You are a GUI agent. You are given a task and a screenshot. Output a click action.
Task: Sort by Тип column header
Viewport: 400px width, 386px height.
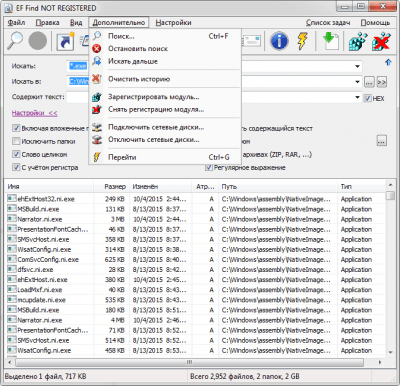(361, 187)
